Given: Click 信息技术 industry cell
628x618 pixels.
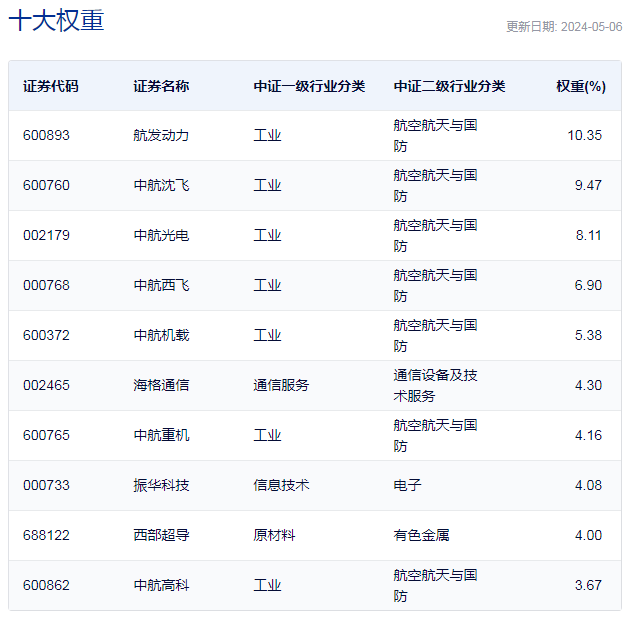Looking at the screenshot, I should 281,485.
